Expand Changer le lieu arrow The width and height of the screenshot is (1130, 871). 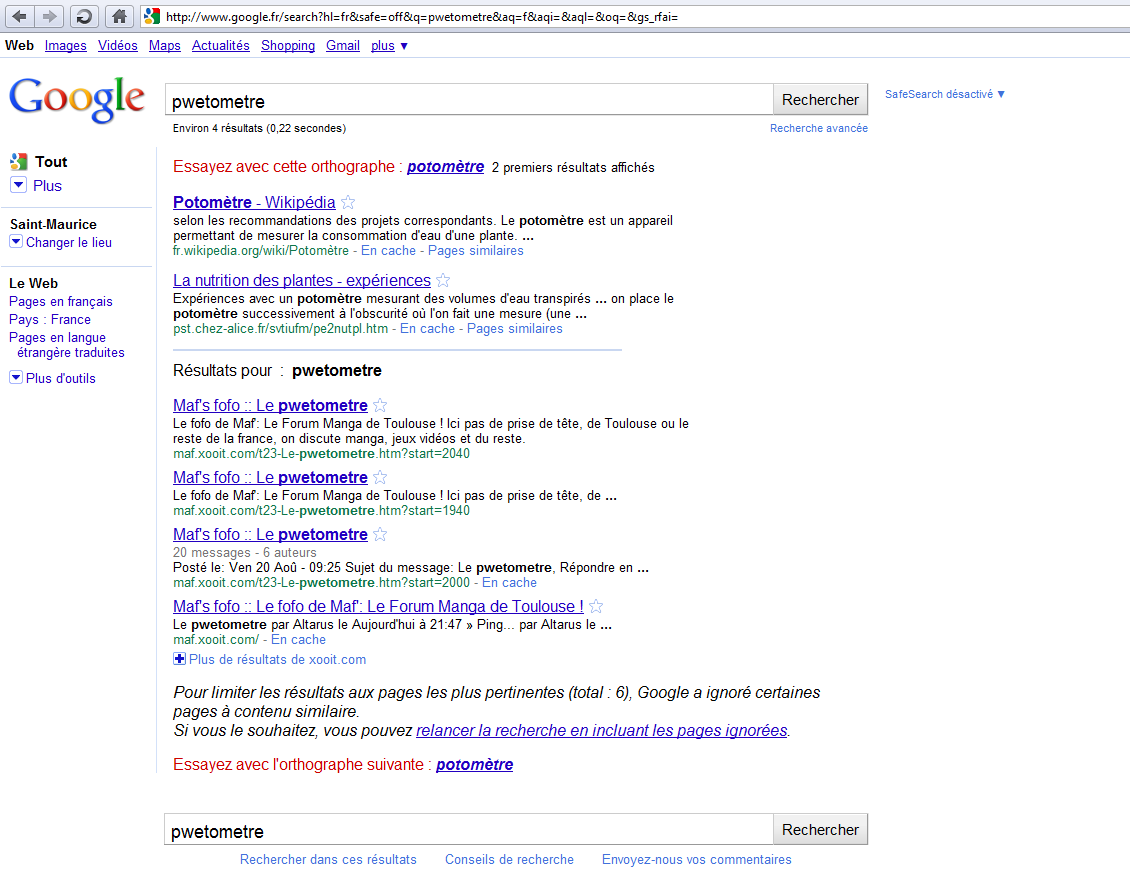16,242
